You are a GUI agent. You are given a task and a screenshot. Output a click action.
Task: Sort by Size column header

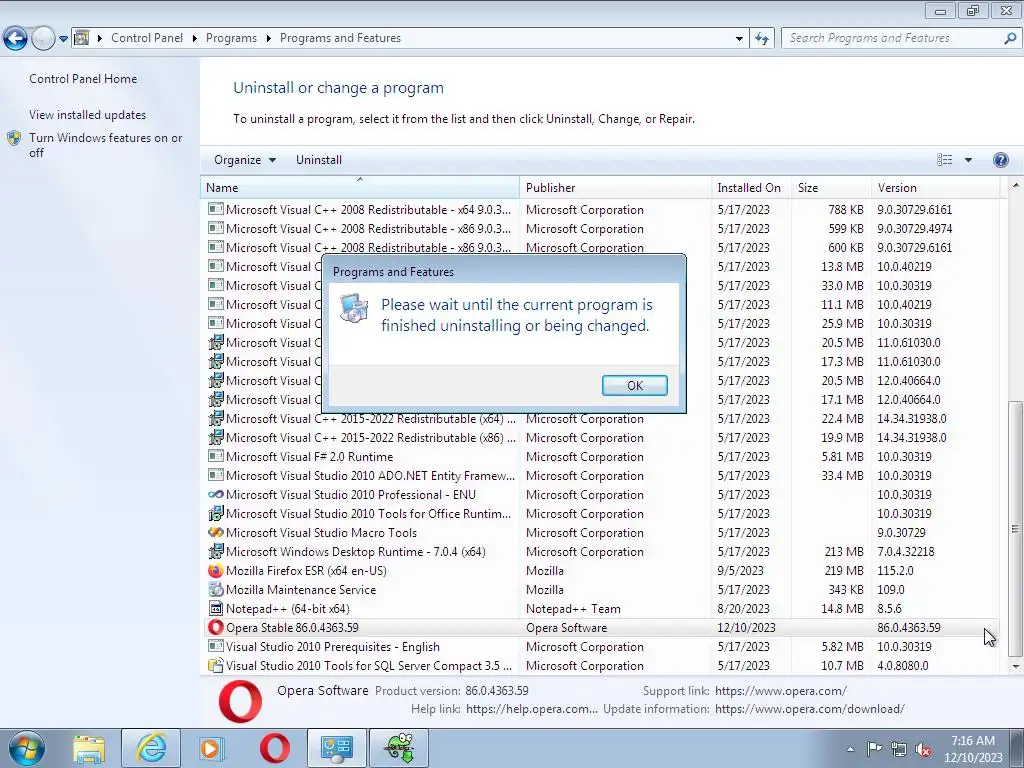click(831, 187)
